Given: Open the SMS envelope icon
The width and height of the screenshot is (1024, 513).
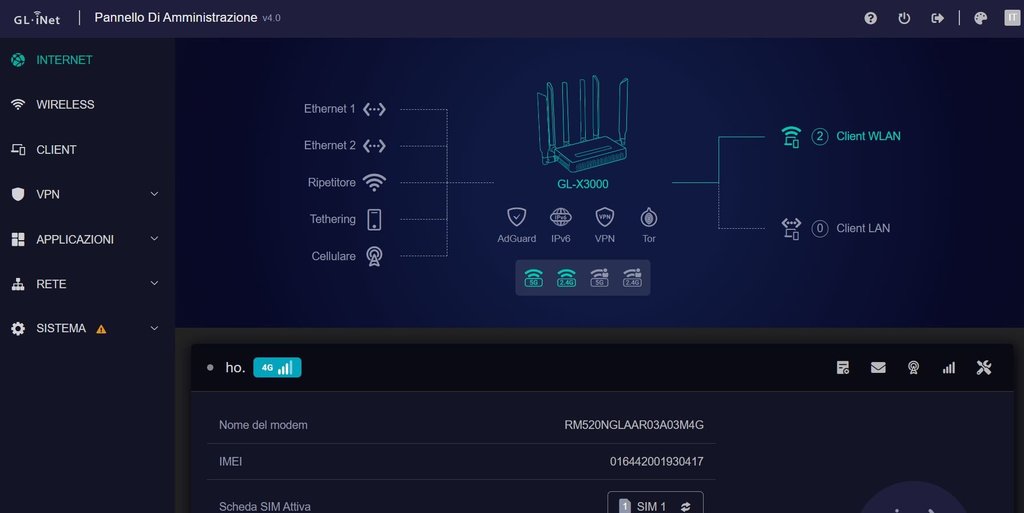Looking at the screenshot, I should tap(878, 368).
